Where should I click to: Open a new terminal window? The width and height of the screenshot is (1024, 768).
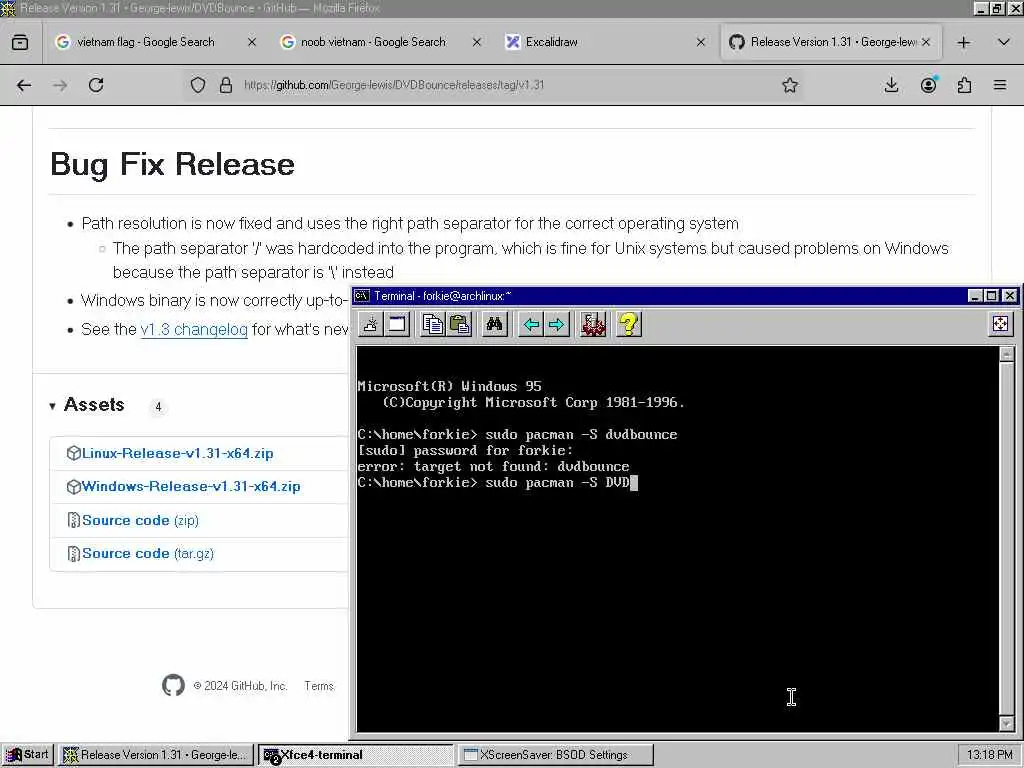[397, 324]
